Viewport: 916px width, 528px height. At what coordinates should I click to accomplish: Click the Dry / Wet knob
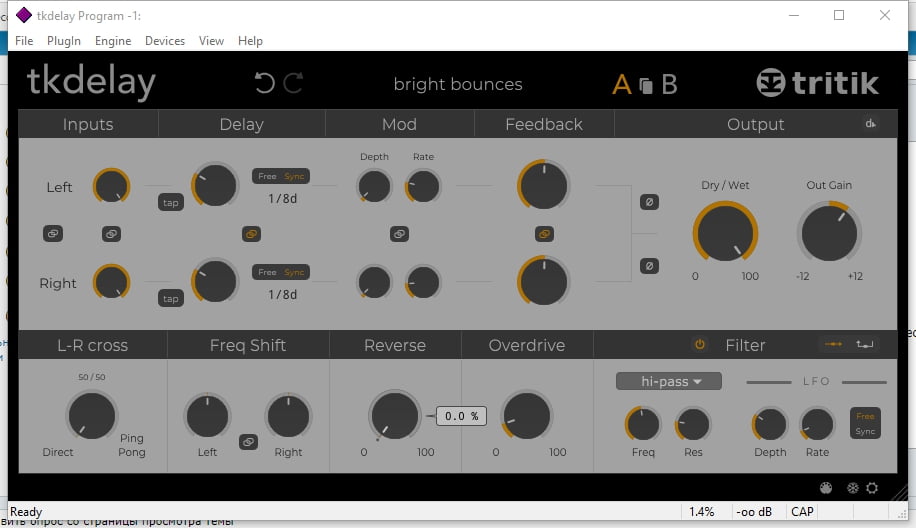[x=725, y=233]
